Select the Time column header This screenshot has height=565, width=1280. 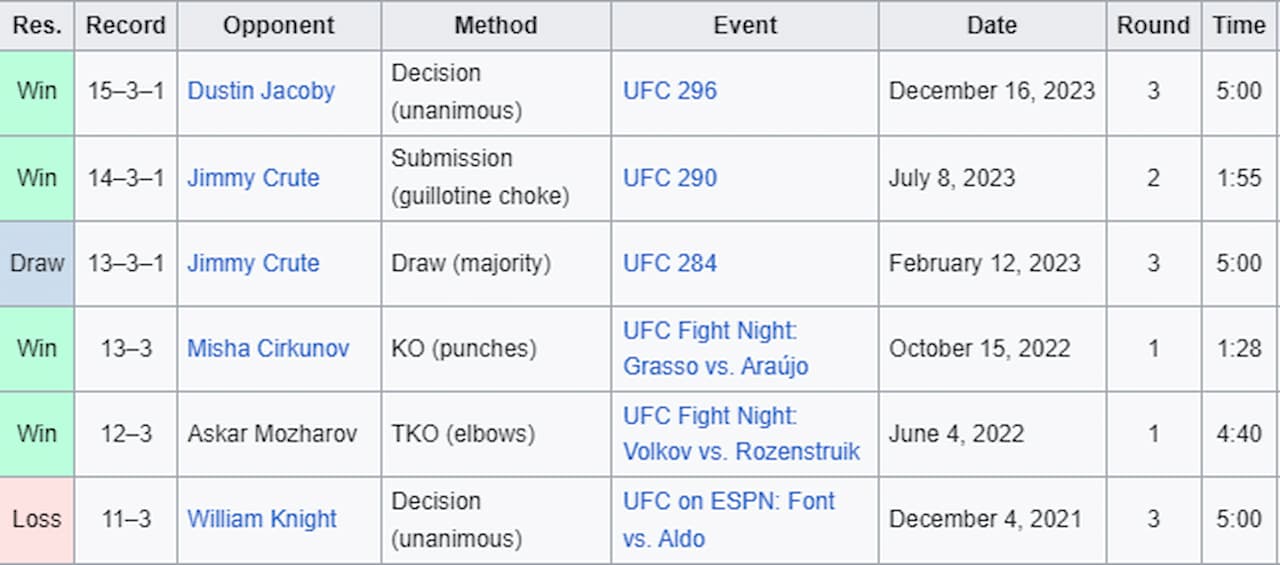coord(1239,26)
